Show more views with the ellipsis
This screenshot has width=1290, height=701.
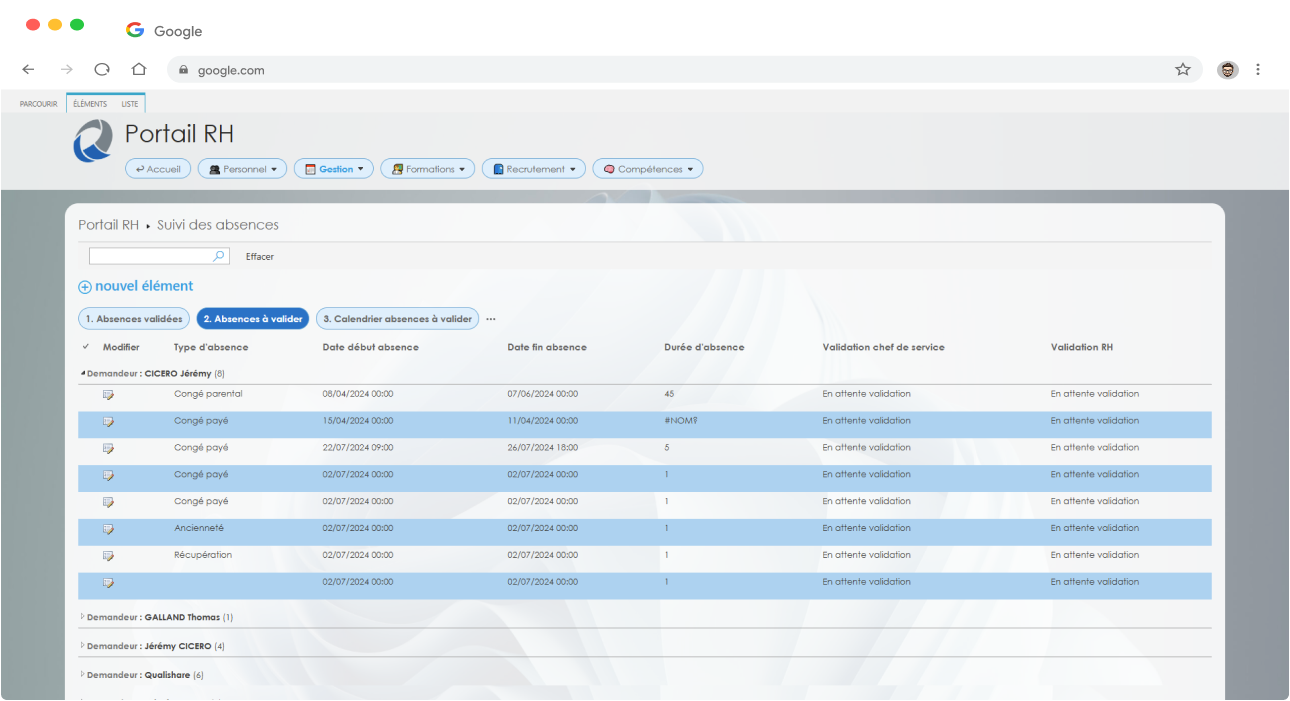pyautogui.click(x=491, y=319)
